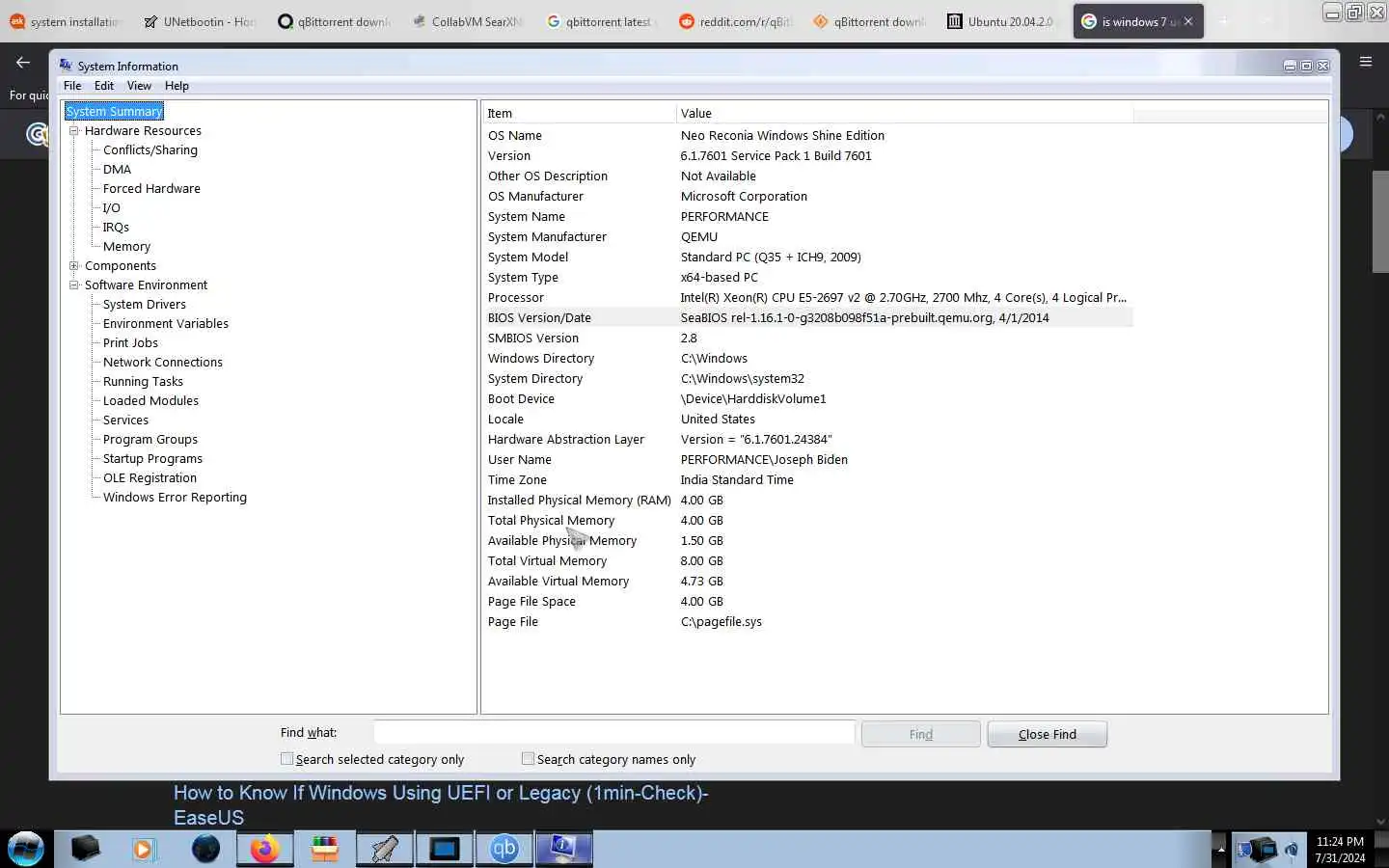Select Windows Error Reporting tree item
The image size is (1389, 868).
point(175,498)
